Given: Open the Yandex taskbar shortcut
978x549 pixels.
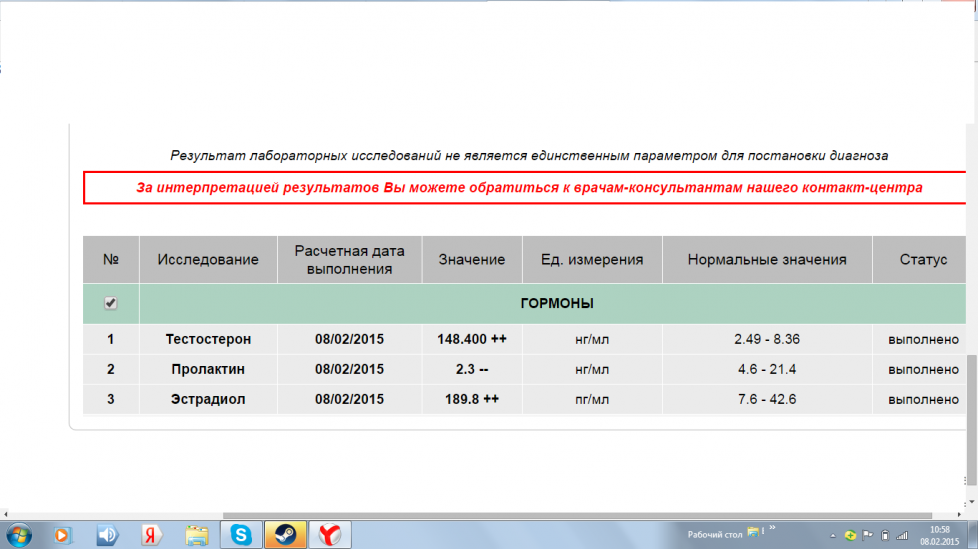Looking at the screenshot, I should (x=152, y=535).
